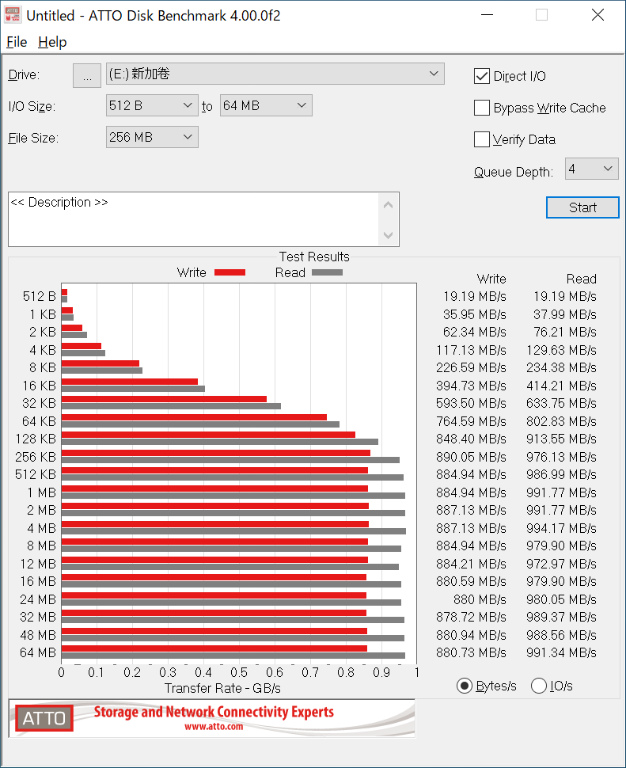Click the description scrollbar up arrow
Image resolution: width=626 pixels, height=768 pixels.
point(388,205)
